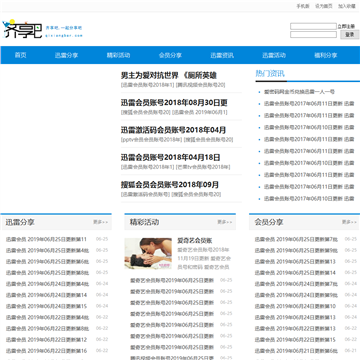Open 会员分享 item 06月24日更新第10
The height and width of the screenshot is (360, 360).
click(295, 306)
